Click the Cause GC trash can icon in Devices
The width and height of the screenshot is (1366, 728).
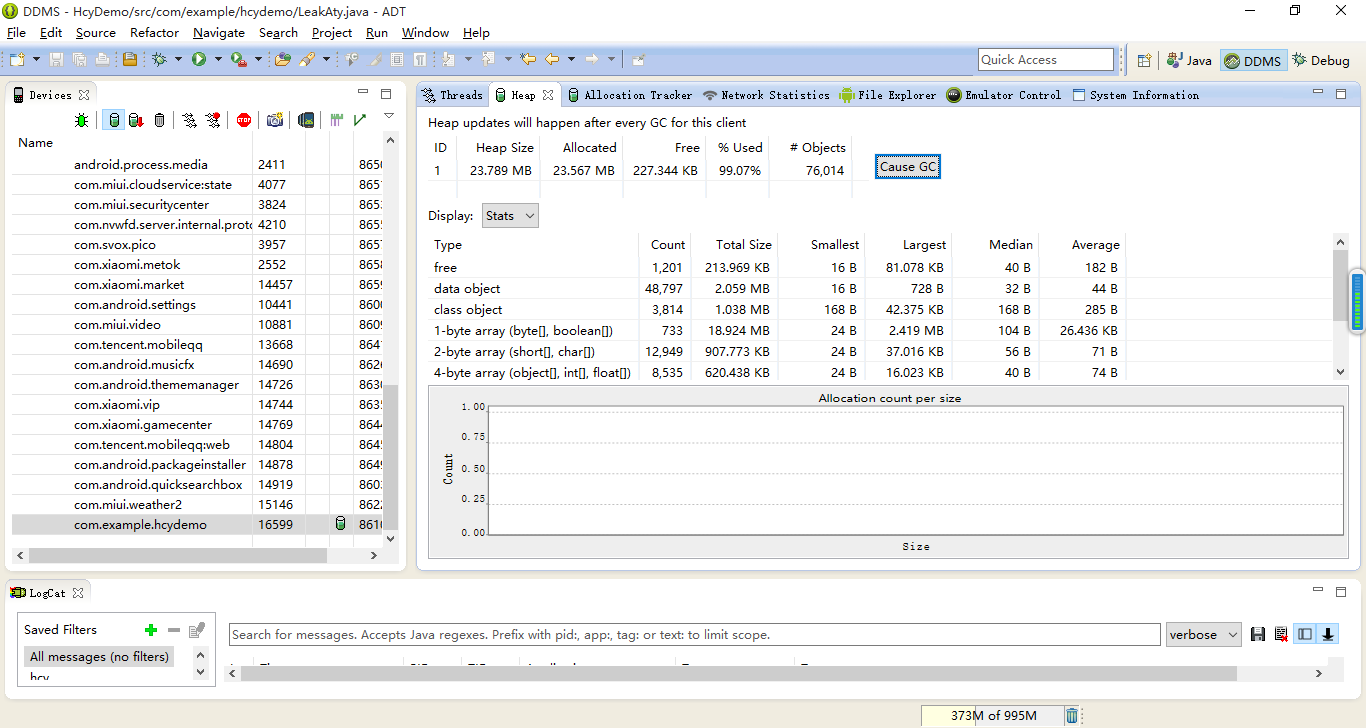(x=159, y=120)
